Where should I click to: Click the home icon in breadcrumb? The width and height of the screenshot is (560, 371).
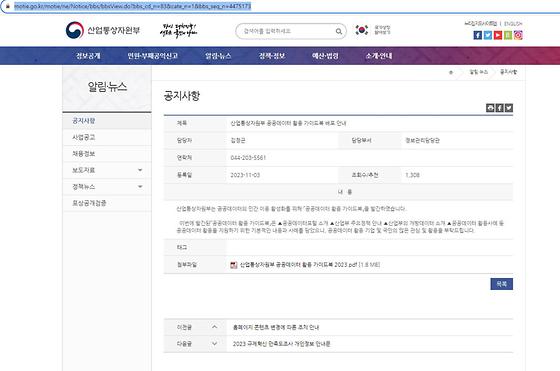pos(451,72)
